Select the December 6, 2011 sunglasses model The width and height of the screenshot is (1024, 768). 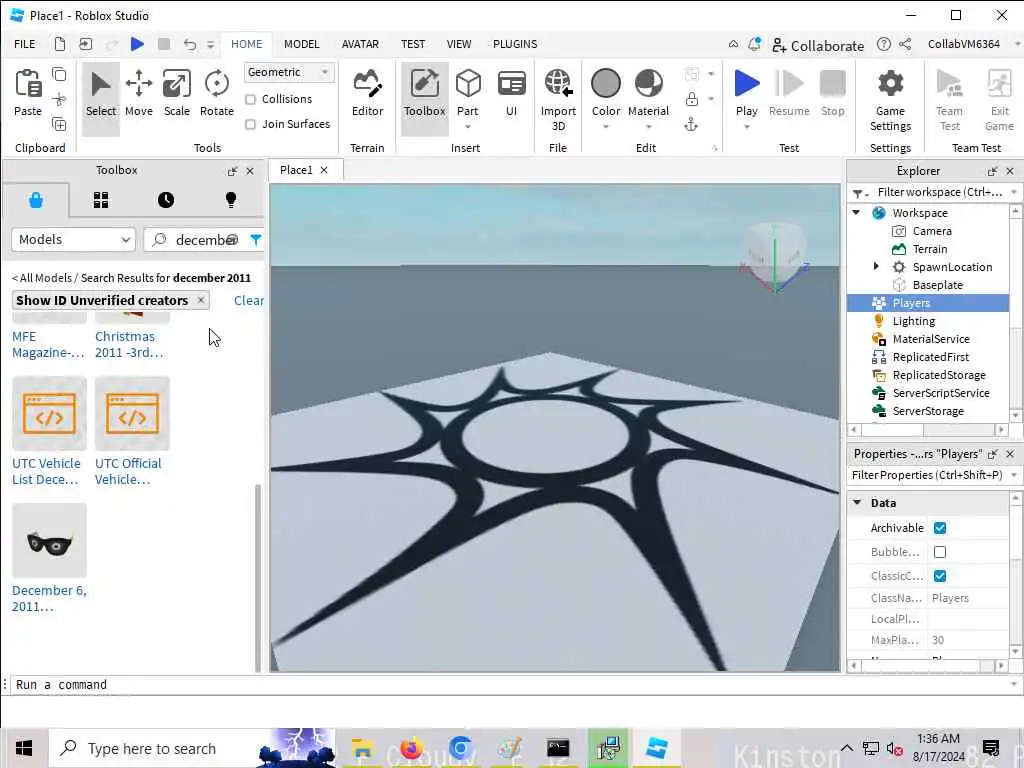(x=49, y=558)
